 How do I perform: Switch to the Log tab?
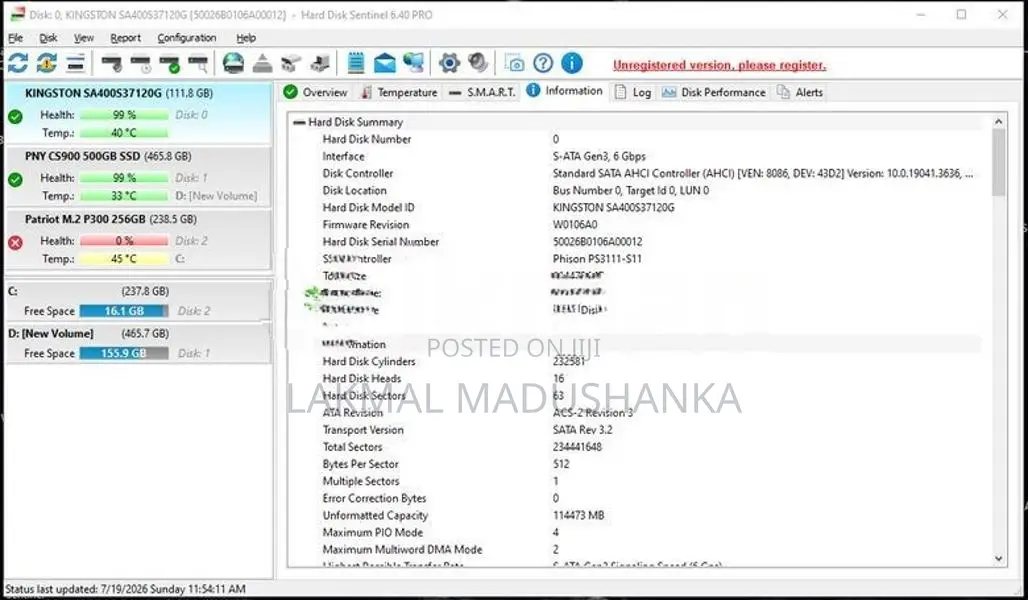(633, 92)
